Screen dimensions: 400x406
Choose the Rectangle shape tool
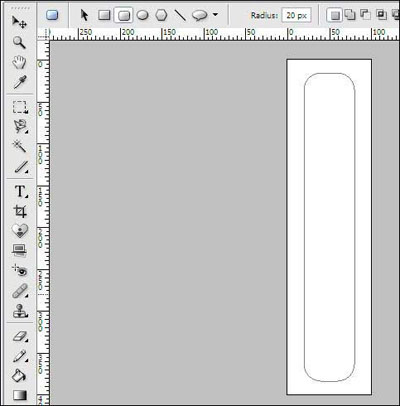[104, 15]
